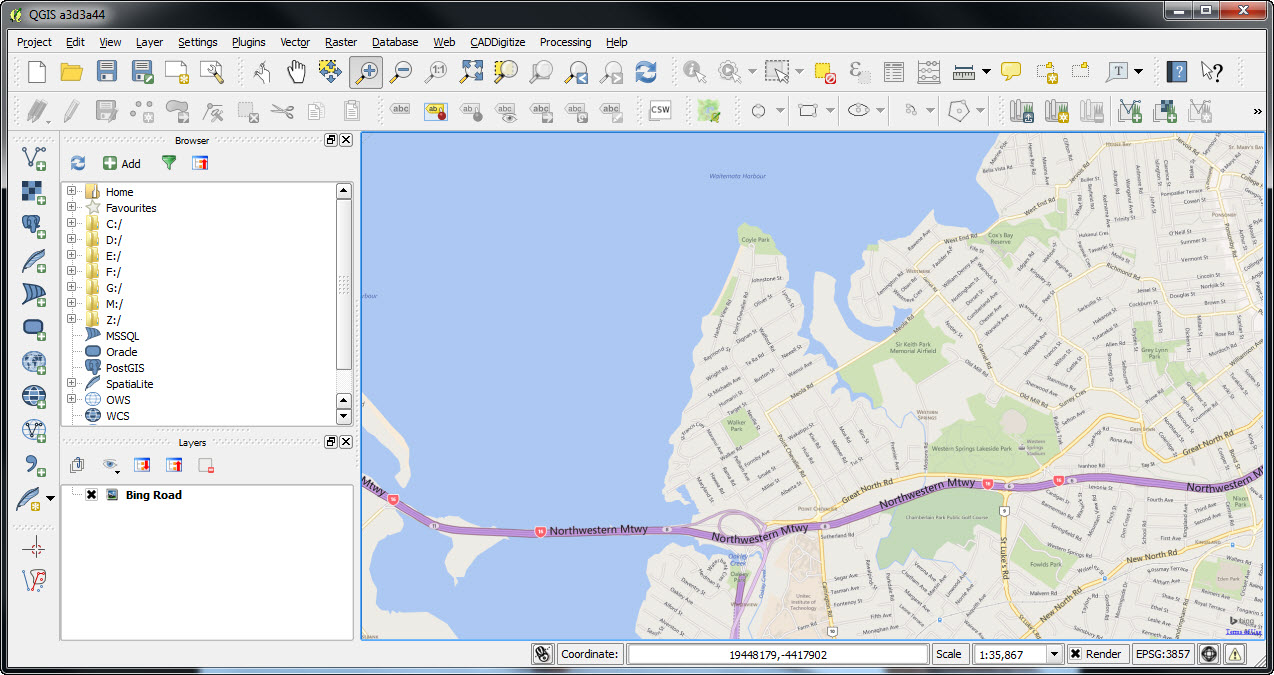Click the CSW catalog search icon
This screenshot has width=1274, height=675.
coord(659,110)
